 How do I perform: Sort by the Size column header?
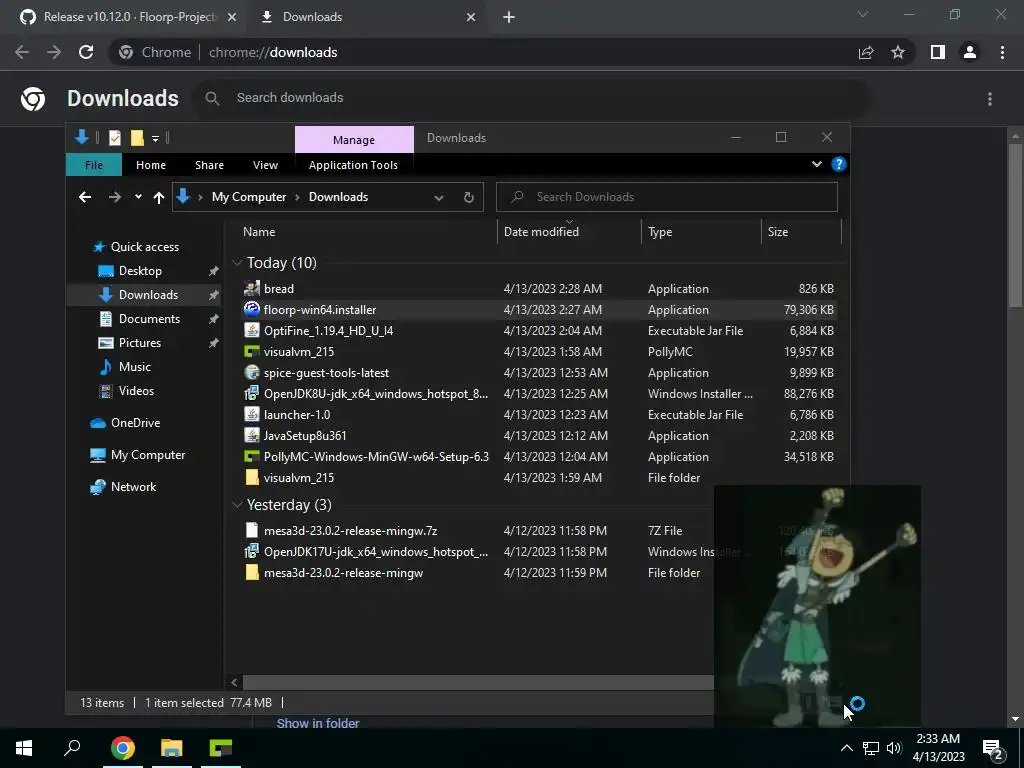click(778, 232)
